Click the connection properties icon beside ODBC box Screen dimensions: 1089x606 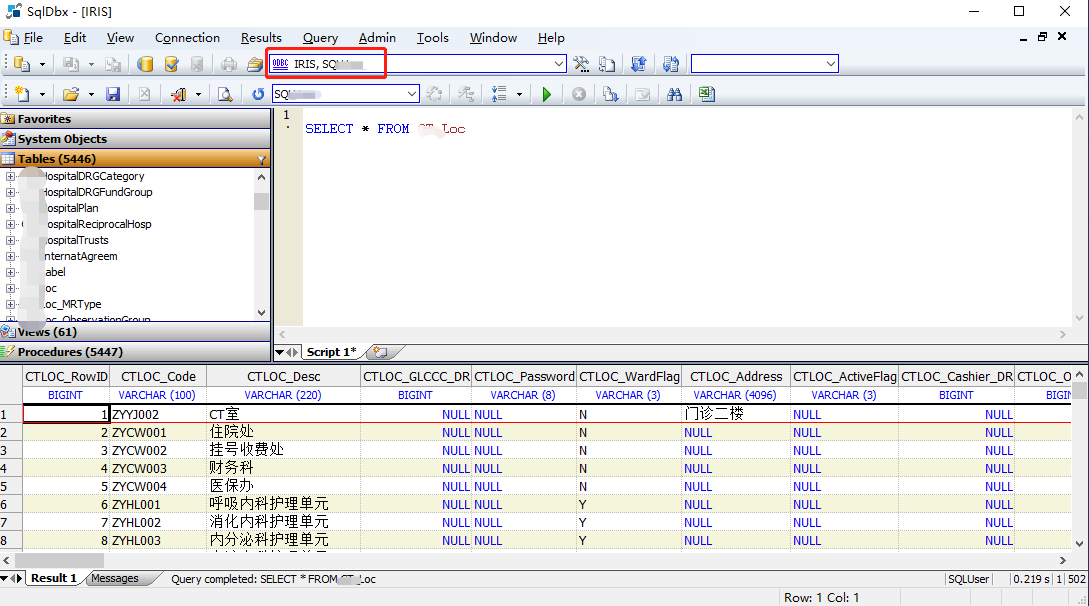point(255,64)
